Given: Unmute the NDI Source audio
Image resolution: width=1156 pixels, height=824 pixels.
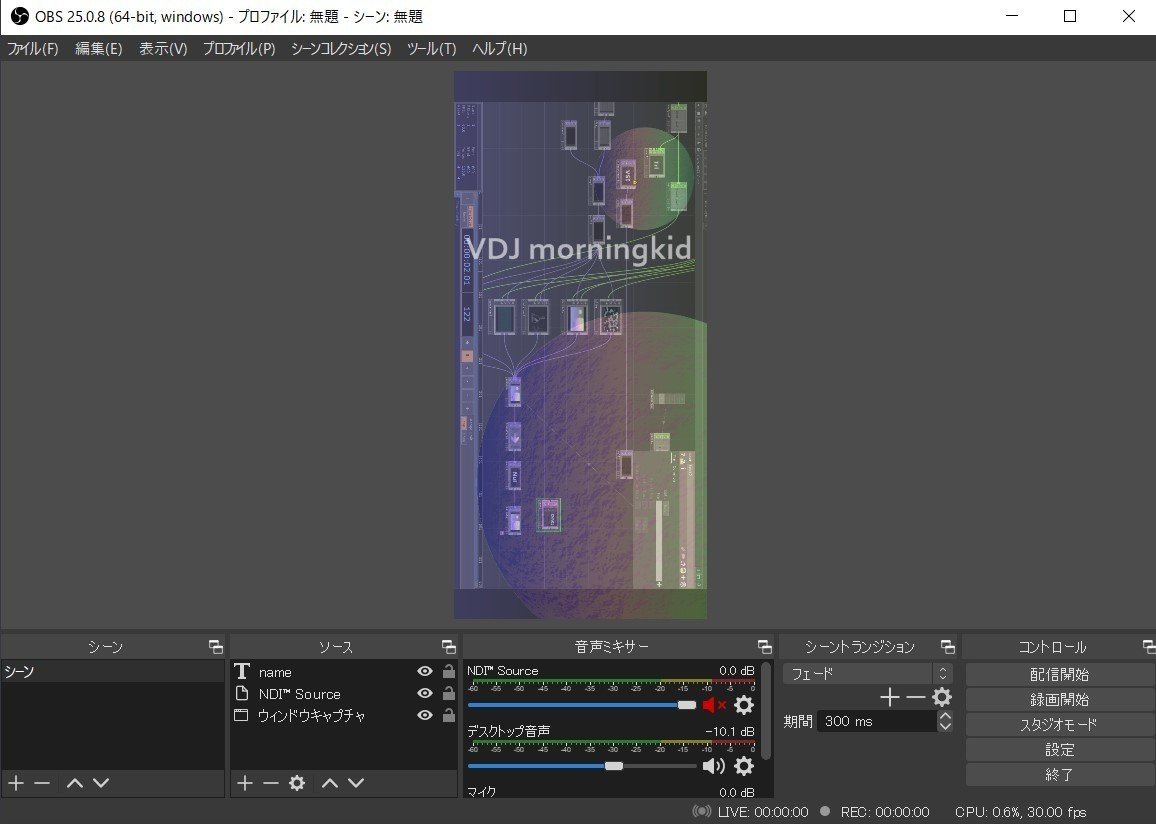Looking at the screenshot, I should click(714, 705).
